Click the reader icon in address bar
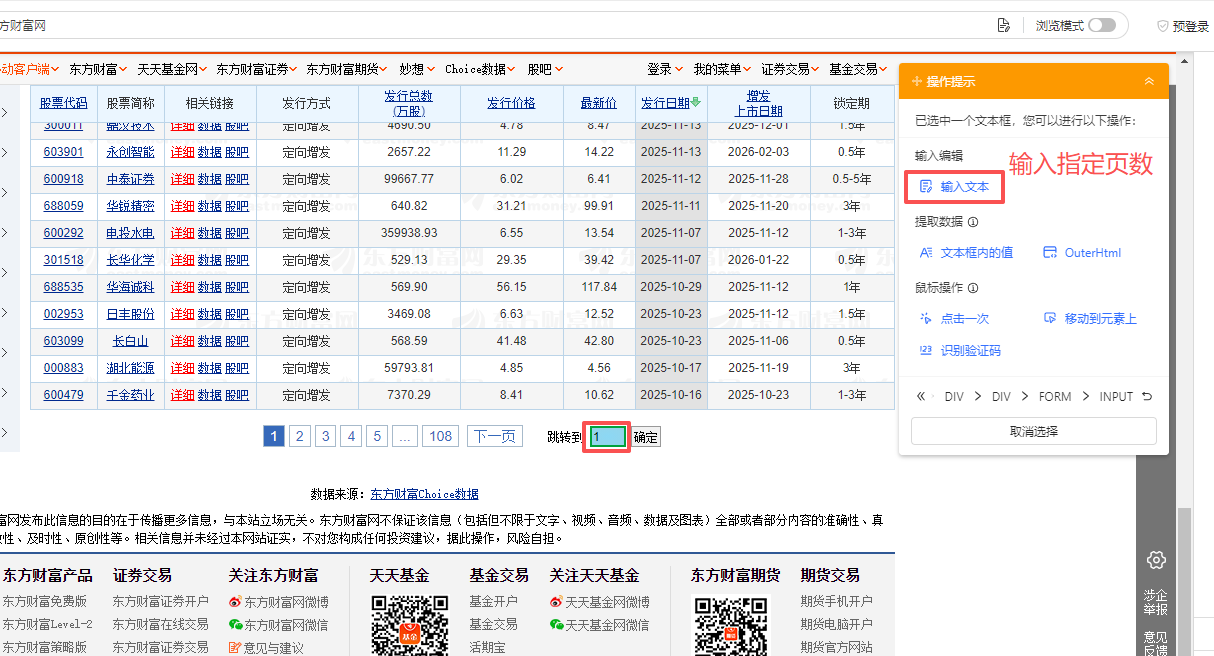Image resolution: width=1214 pixels, height=656 pixels. point(1004,25)
